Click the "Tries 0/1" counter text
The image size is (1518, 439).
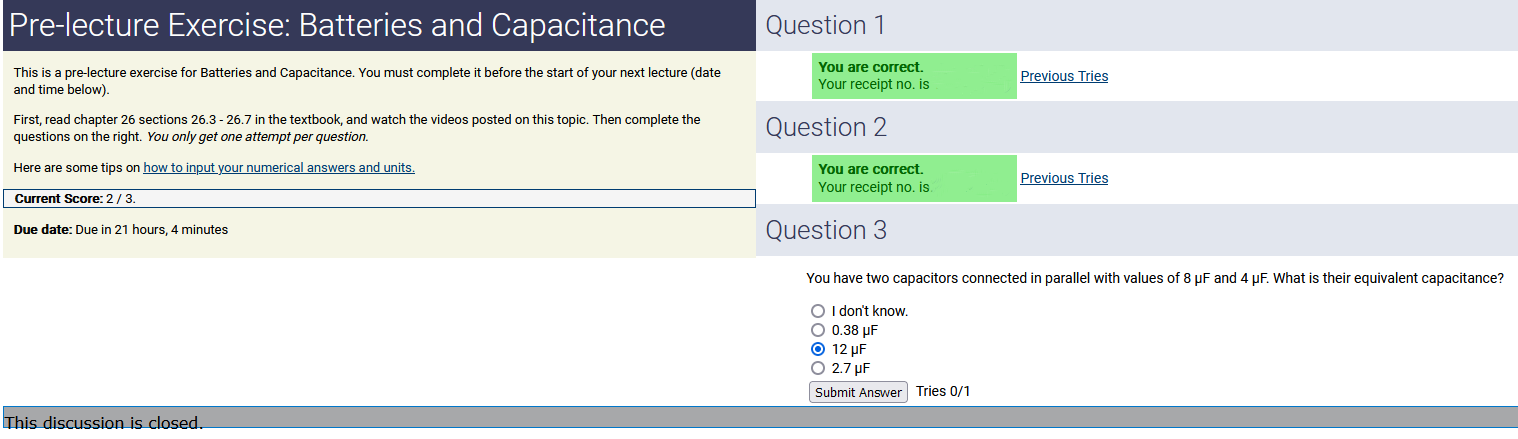[943, 391]
